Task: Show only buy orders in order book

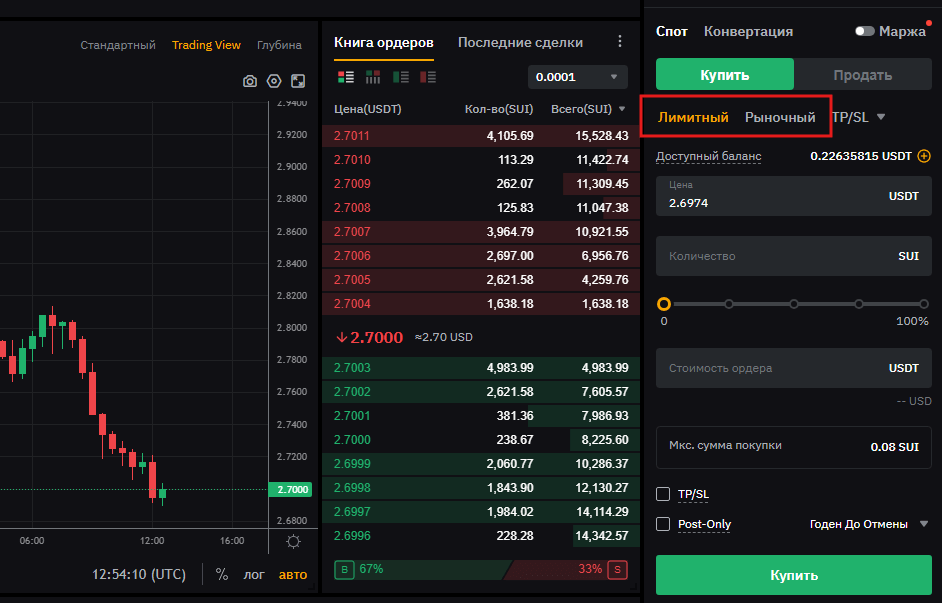Action: point(401,77)
